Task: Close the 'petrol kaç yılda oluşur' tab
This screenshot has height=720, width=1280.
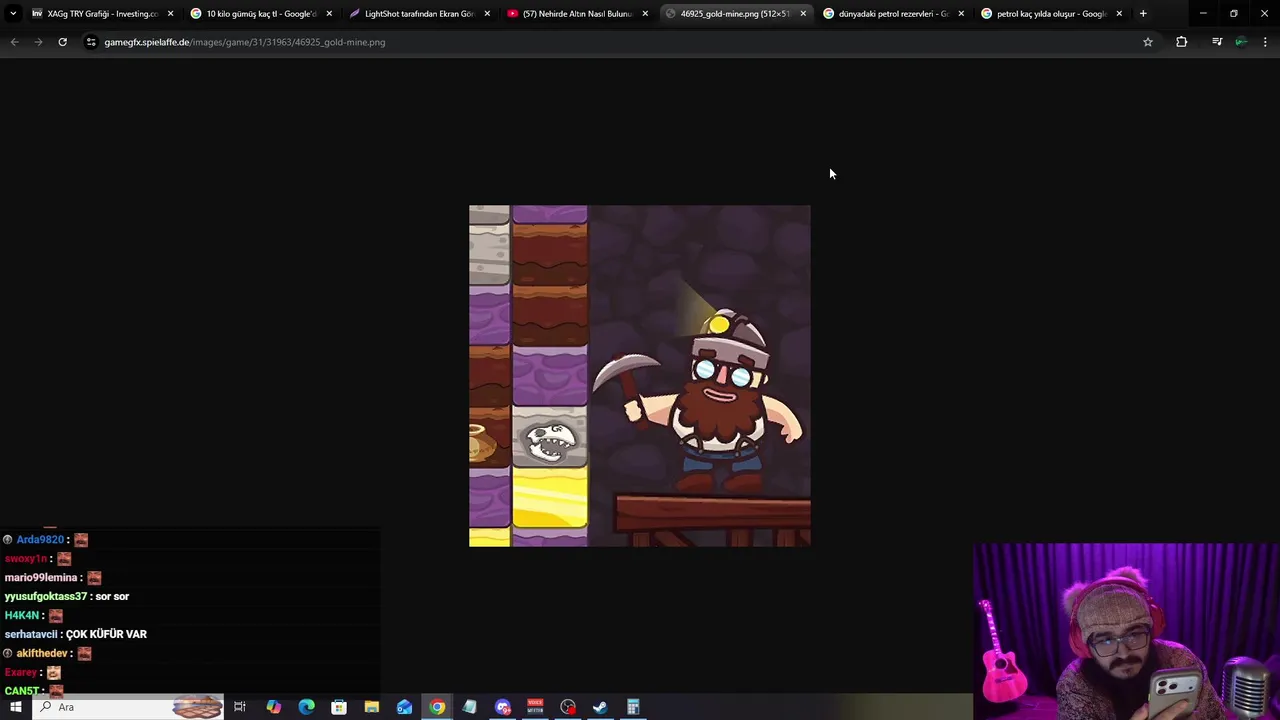Action: (1119, 14)
